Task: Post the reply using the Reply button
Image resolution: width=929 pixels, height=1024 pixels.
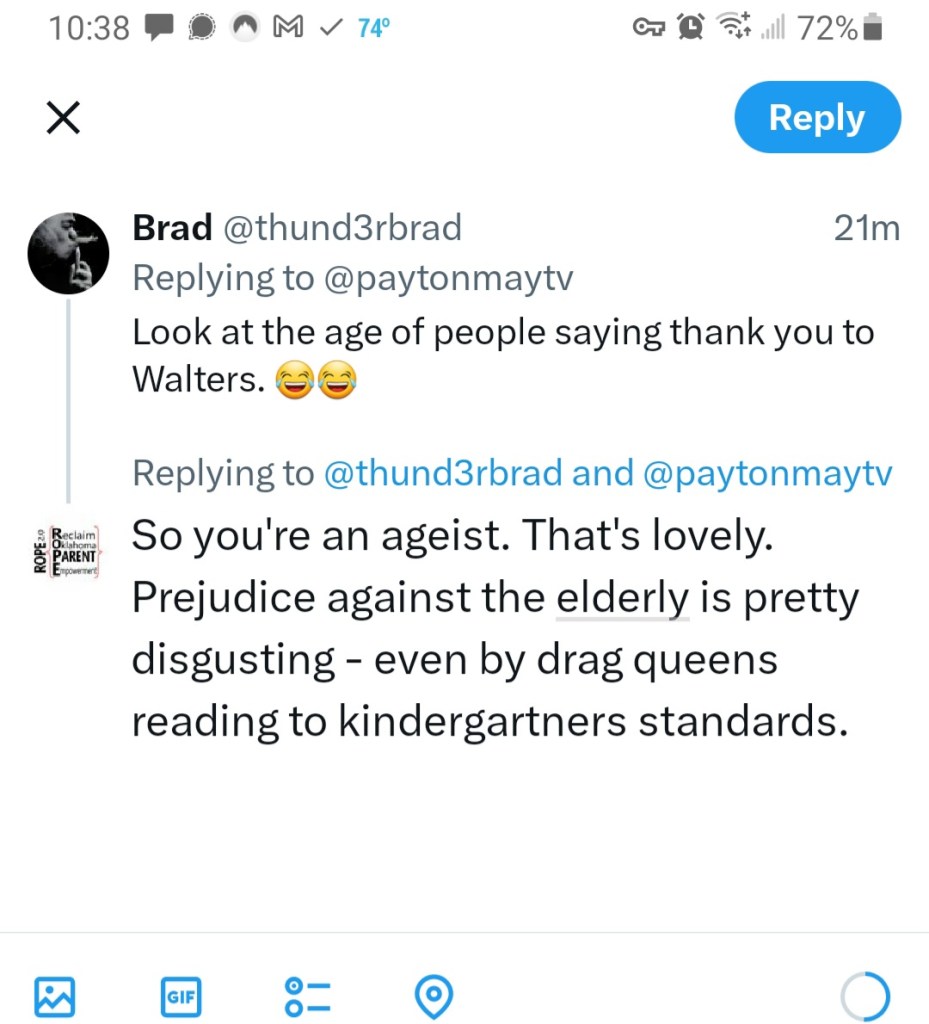Action: coord(817,118)
